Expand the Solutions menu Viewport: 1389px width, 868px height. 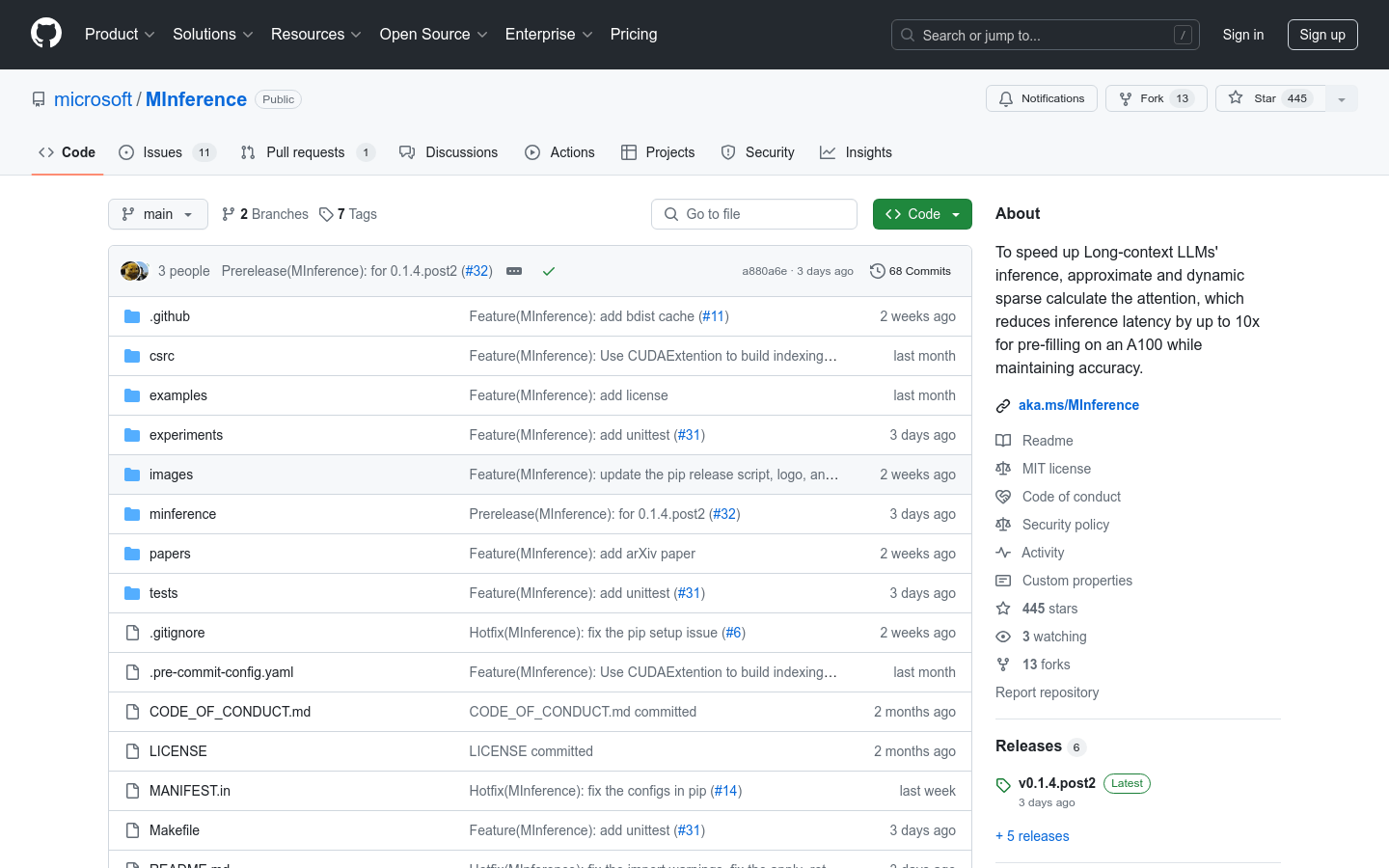point(213,34)
